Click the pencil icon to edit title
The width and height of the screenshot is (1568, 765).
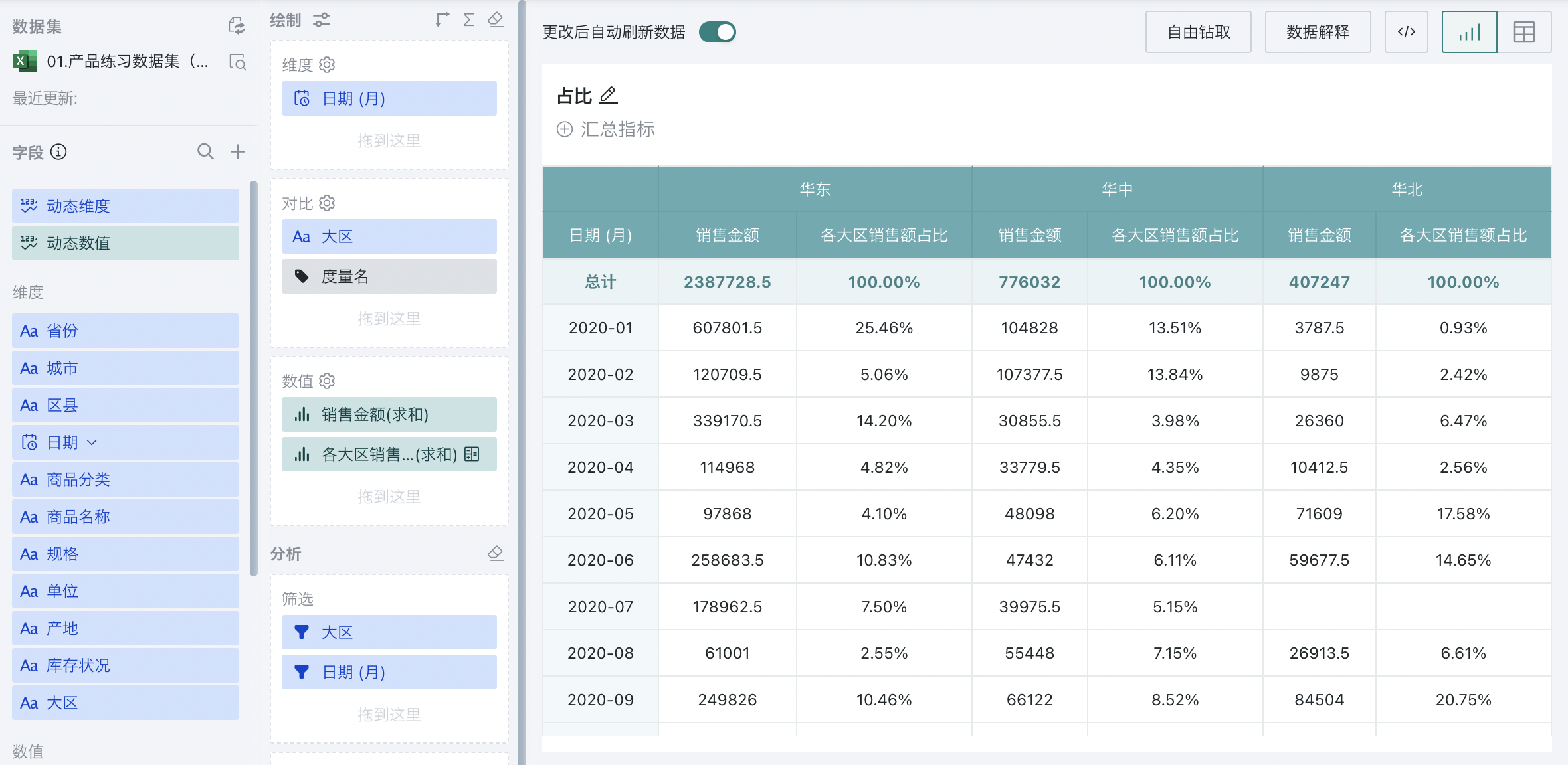tap(608, 96)
